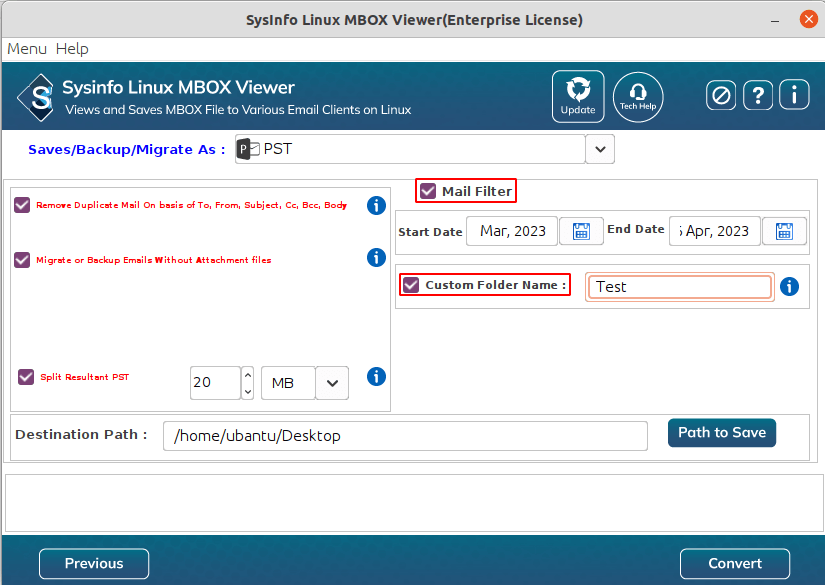Click the 'Start Date' label

click(x=430, y=232)
